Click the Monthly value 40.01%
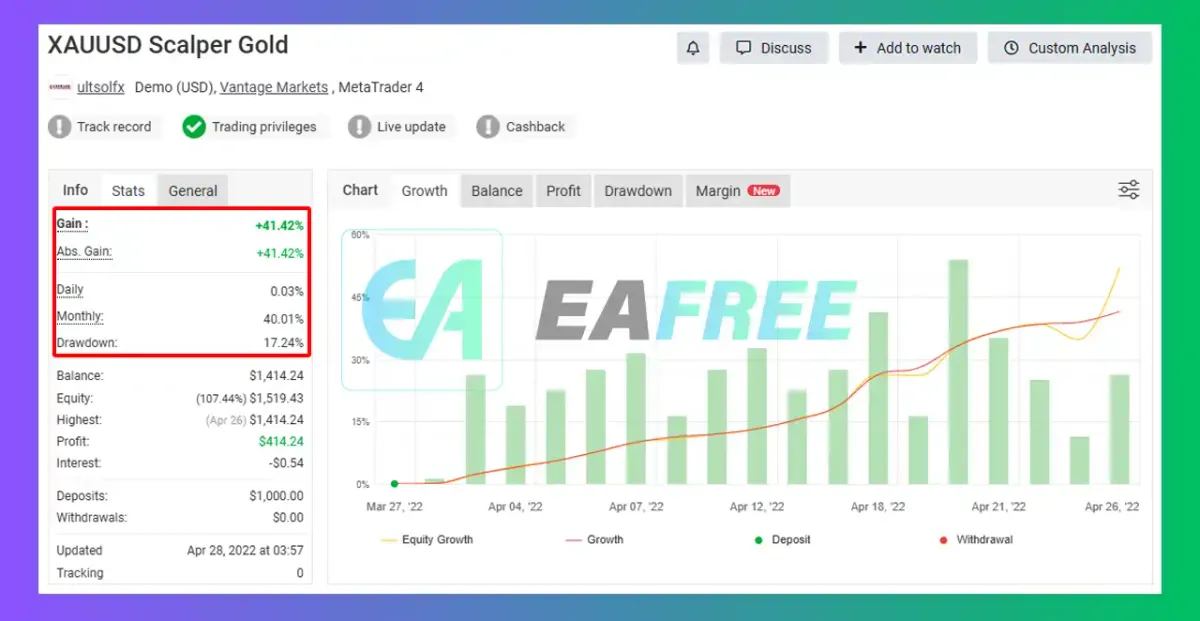Image resolution: width=1200 pixels, height=621 pixels. point(283,318)
